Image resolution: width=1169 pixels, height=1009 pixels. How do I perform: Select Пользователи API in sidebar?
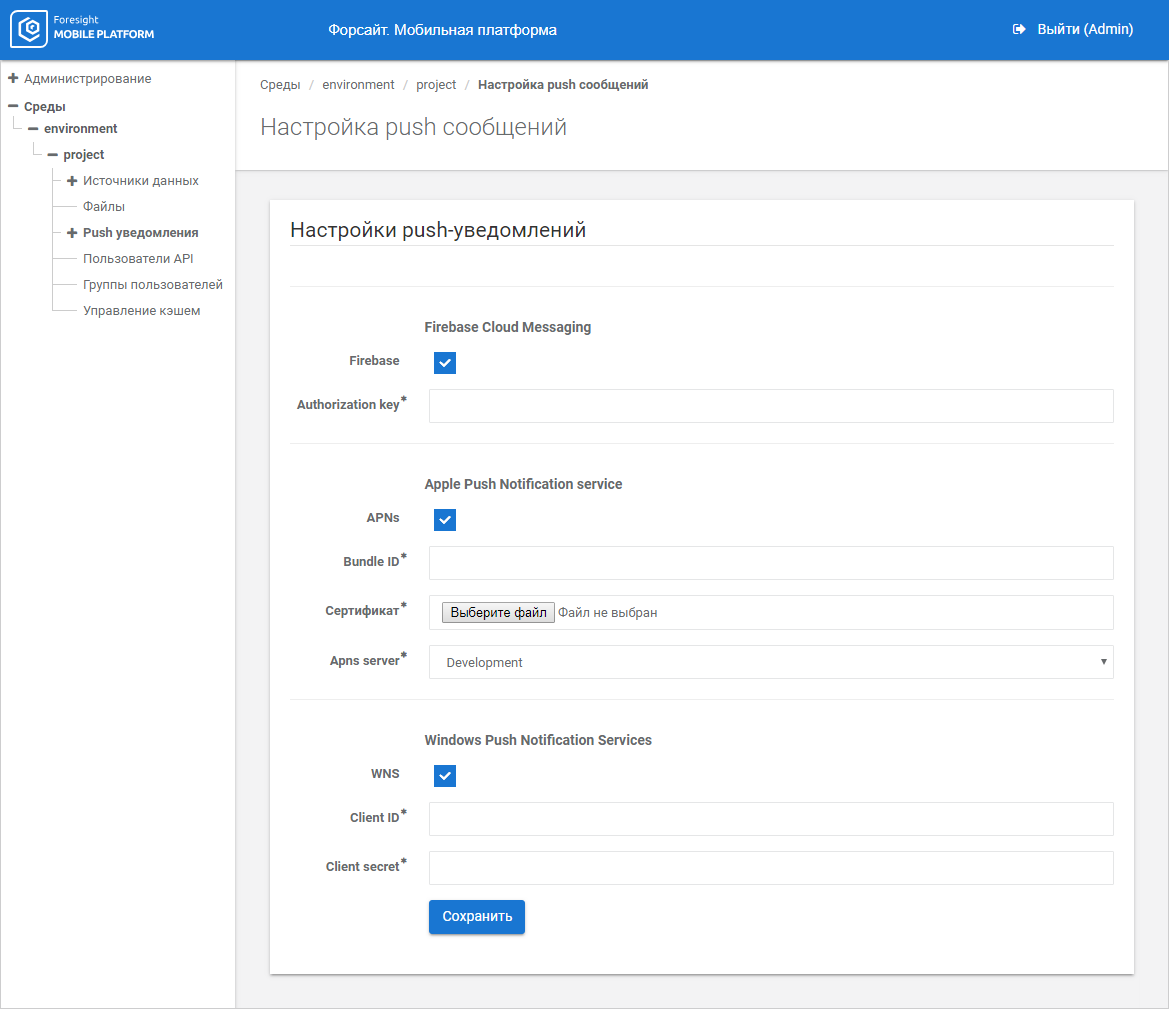[x=138, y=259]
